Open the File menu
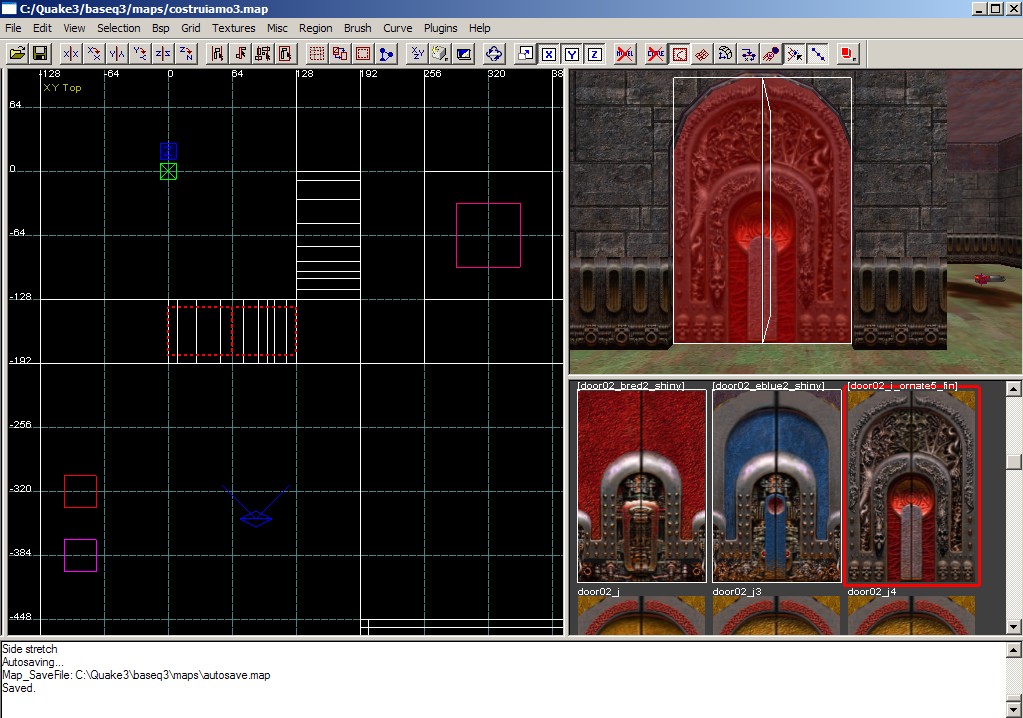The width and height of the screenshot is (1023, 718). pyautogui.click(x=13, y=28)
